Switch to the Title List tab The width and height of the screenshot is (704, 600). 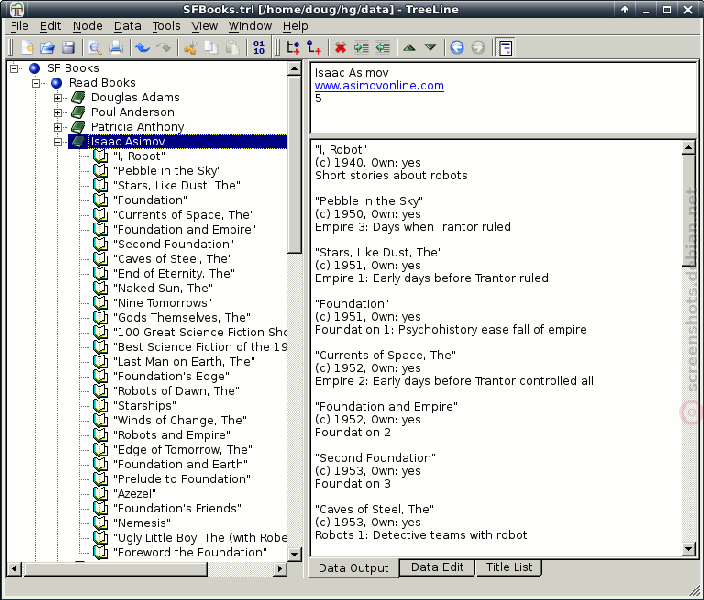pos(509,567)
